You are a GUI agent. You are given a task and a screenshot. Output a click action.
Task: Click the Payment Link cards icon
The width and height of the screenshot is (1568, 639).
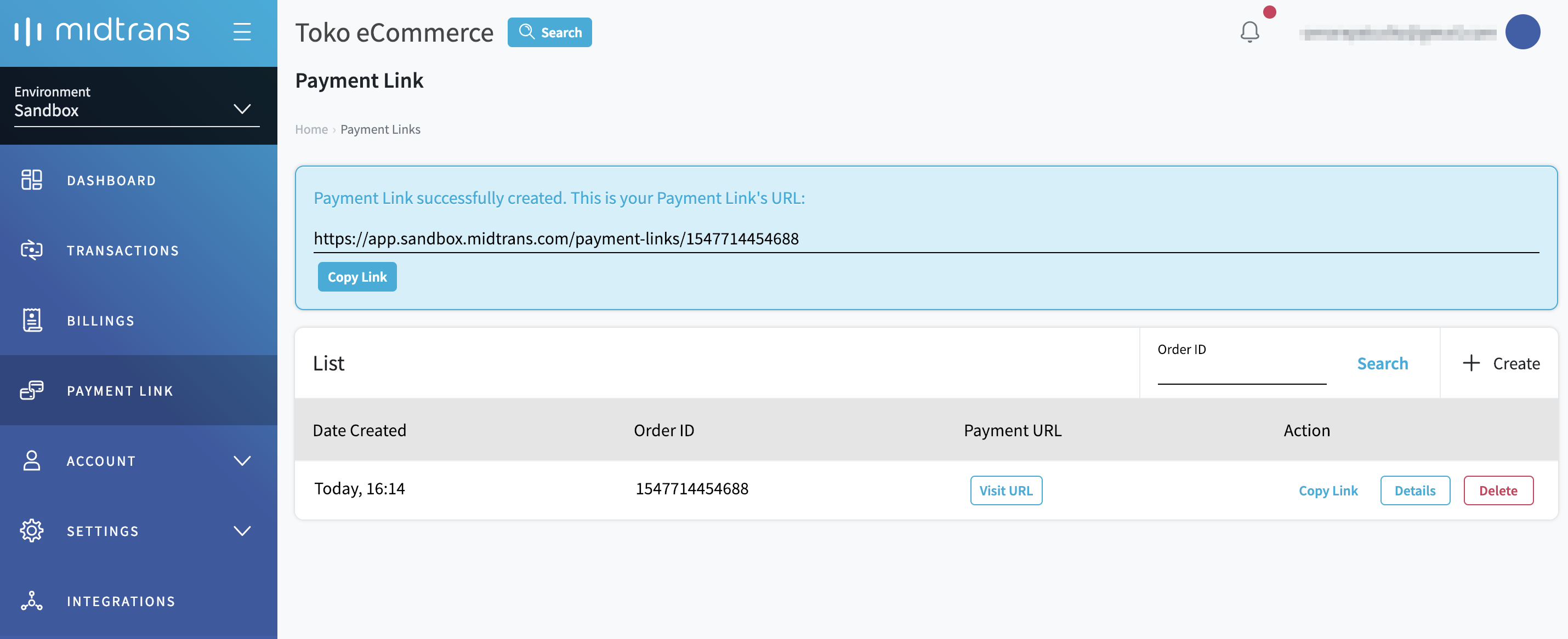tap(32, 390)
